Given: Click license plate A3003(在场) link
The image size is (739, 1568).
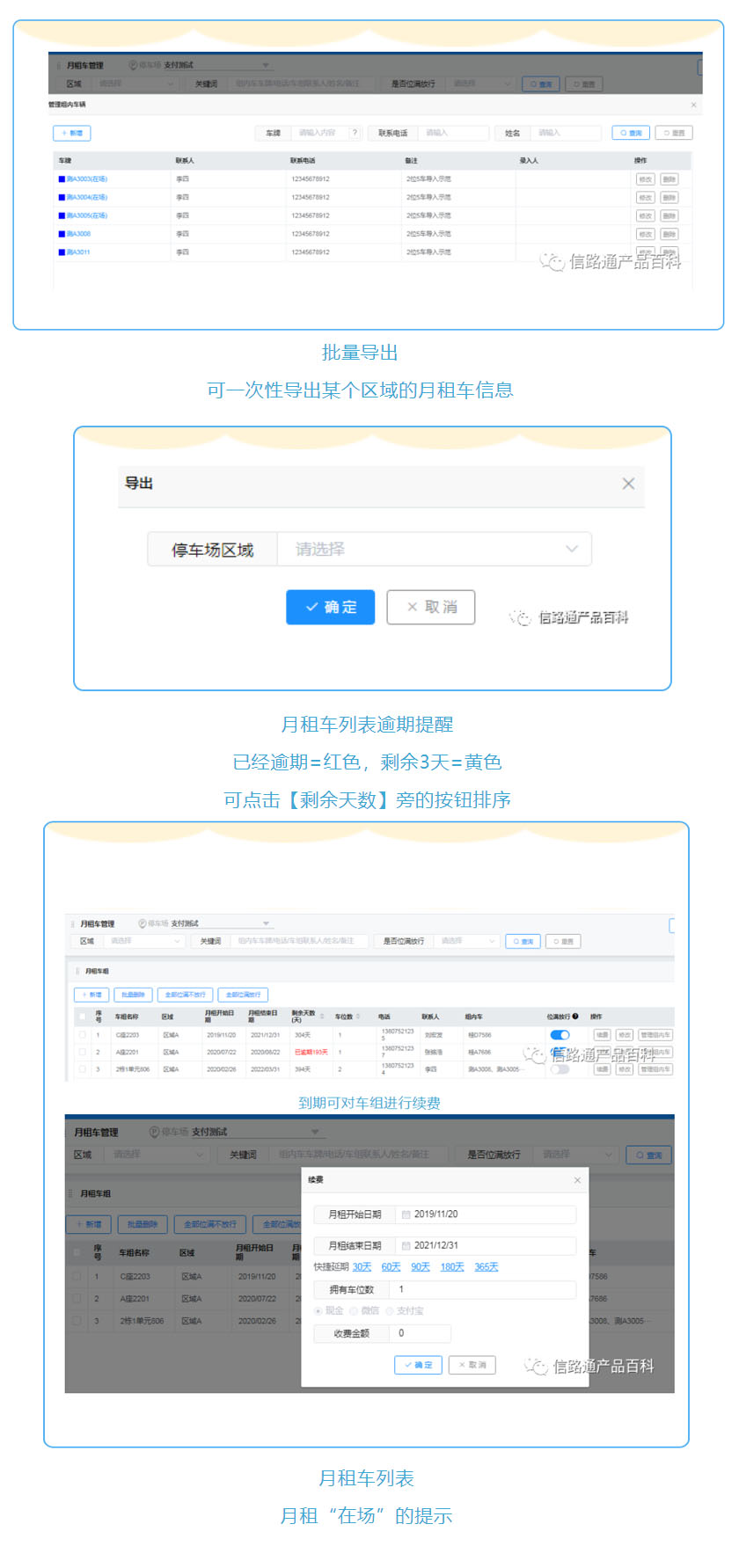Looking at the screenshot, I should [x=86, y=179].
